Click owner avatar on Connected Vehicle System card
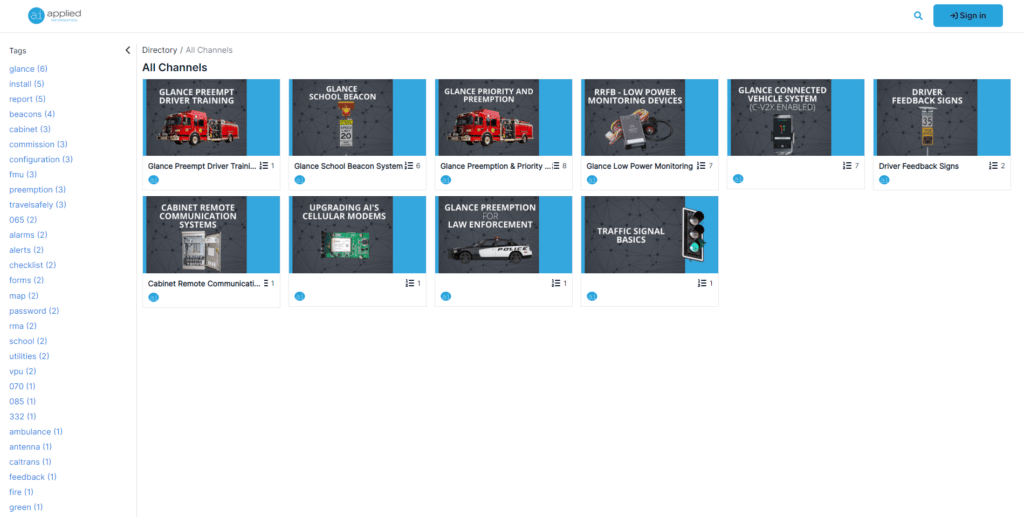1024x517 pixels. [x=738, y=178]
